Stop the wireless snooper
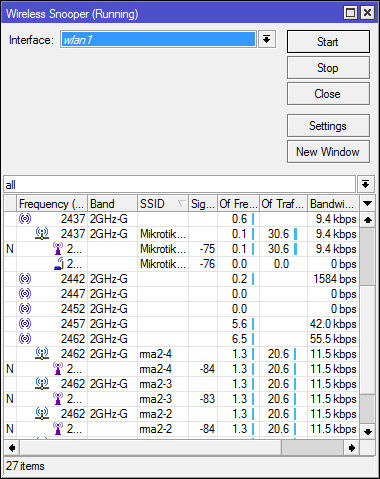Screen dimensions: 380x479 pos(328,68)
